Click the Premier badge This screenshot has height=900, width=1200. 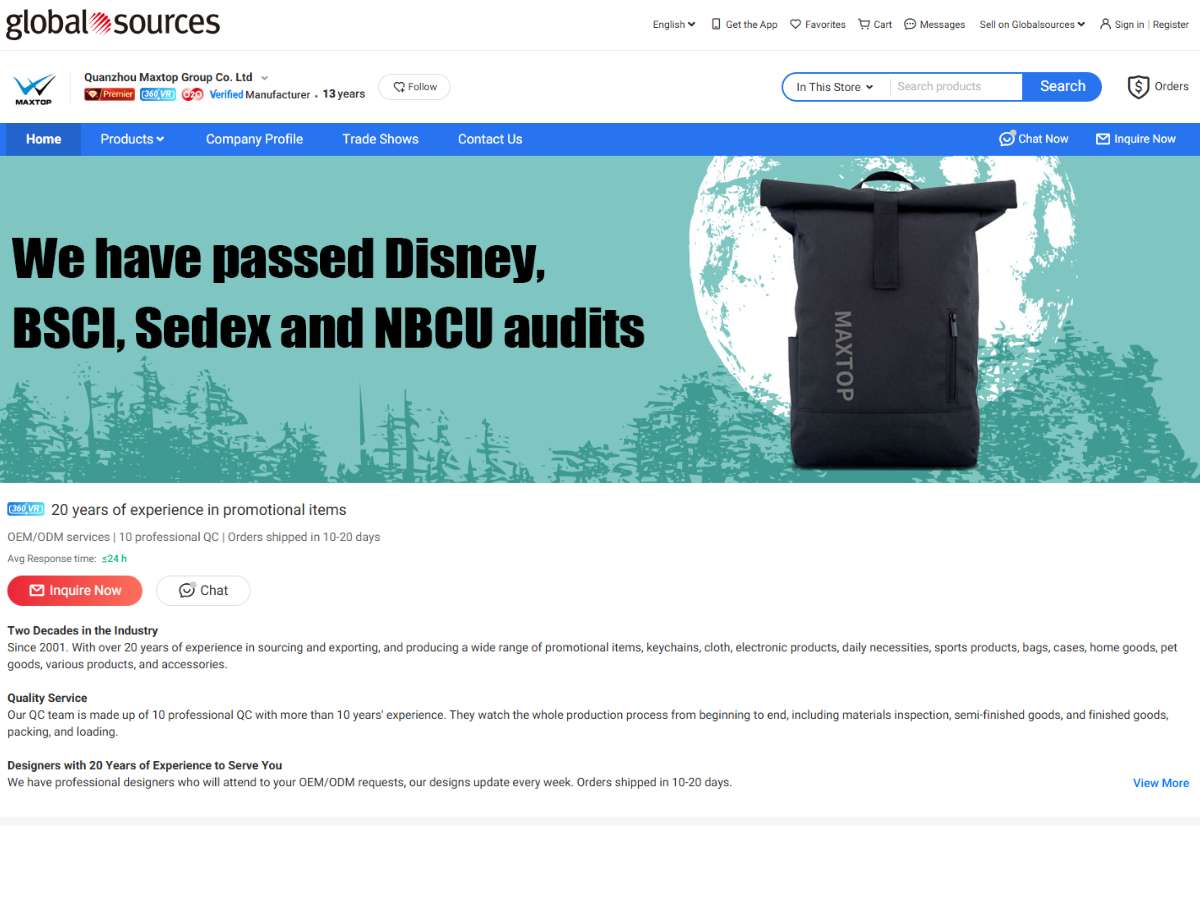110,94
